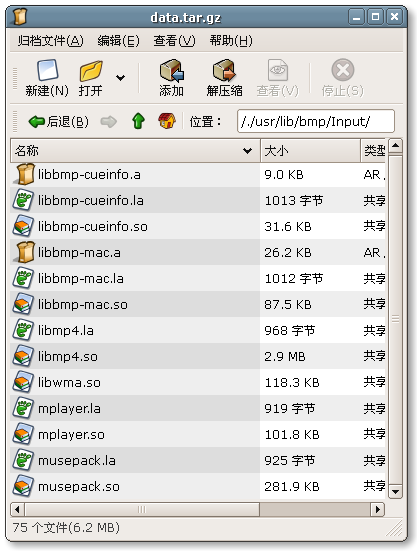Open an archive with the 打开 folder icon
417x551 pixels.
point(91,71)
